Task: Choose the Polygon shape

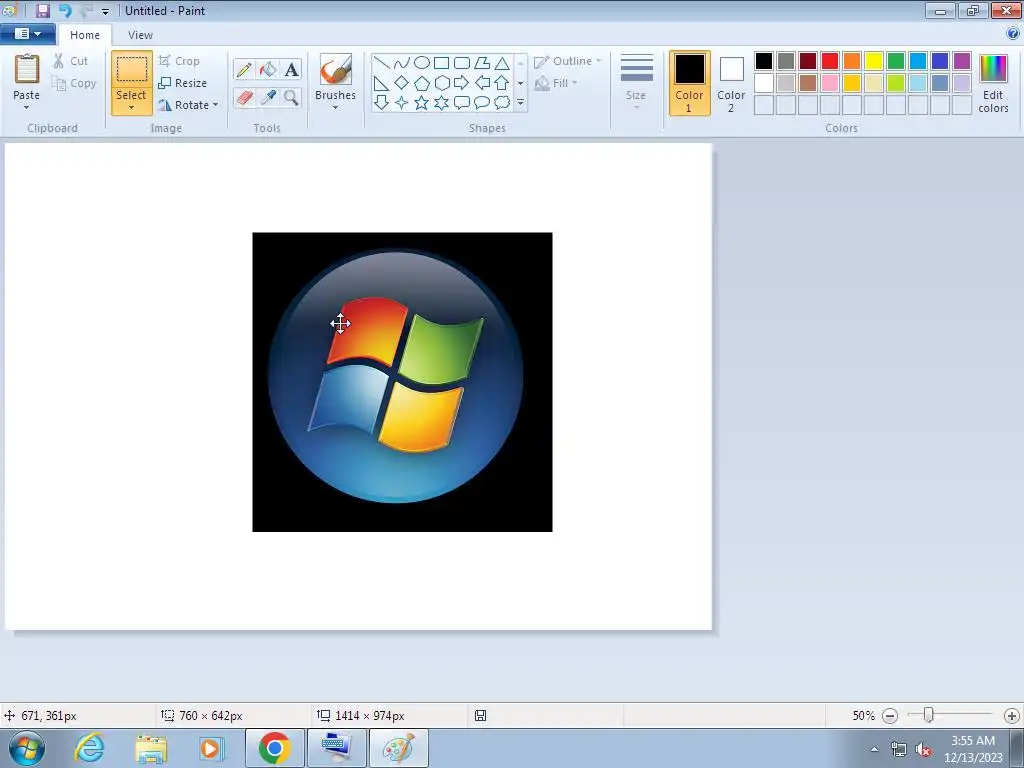Action: point(482,63)
